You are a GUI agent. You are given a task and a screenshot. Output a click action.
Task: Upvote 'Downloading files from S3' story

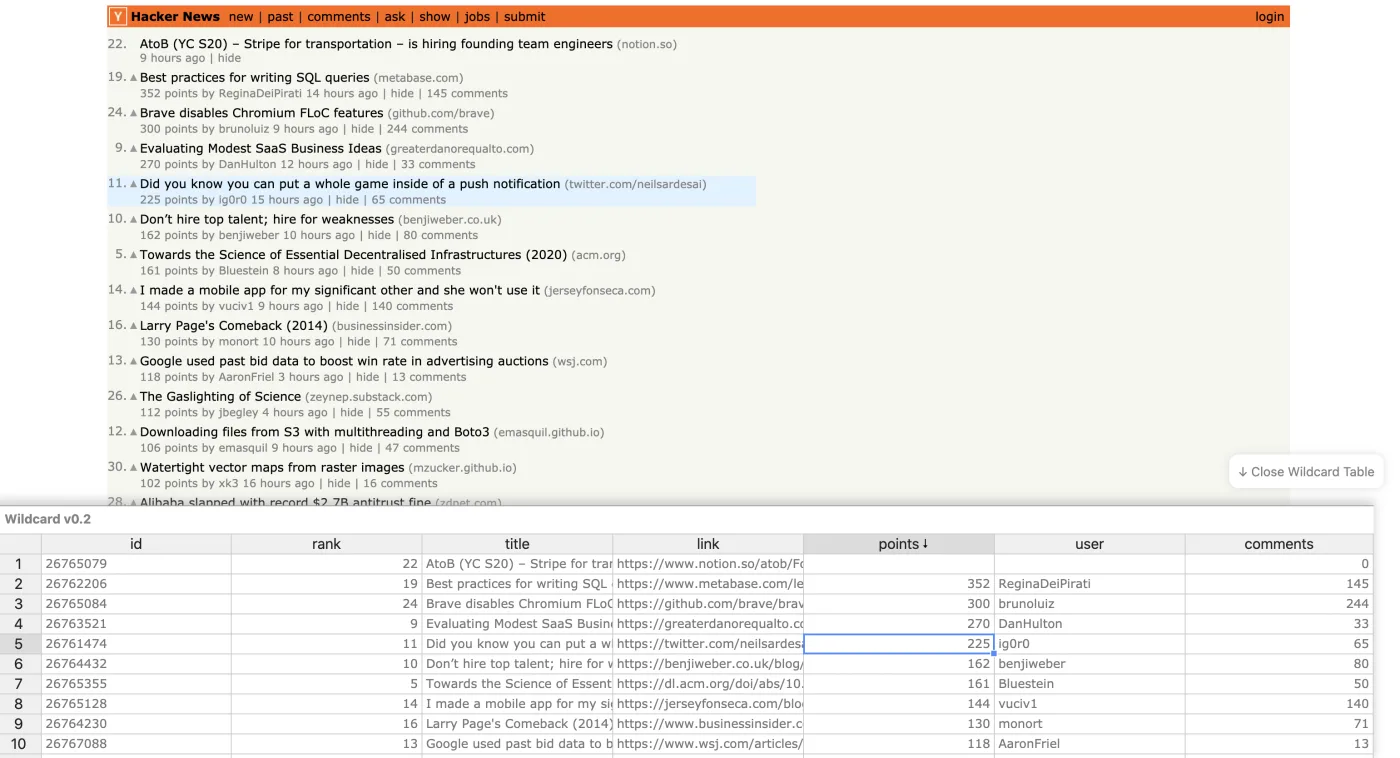pyautogui.click(x=134, y=432)
